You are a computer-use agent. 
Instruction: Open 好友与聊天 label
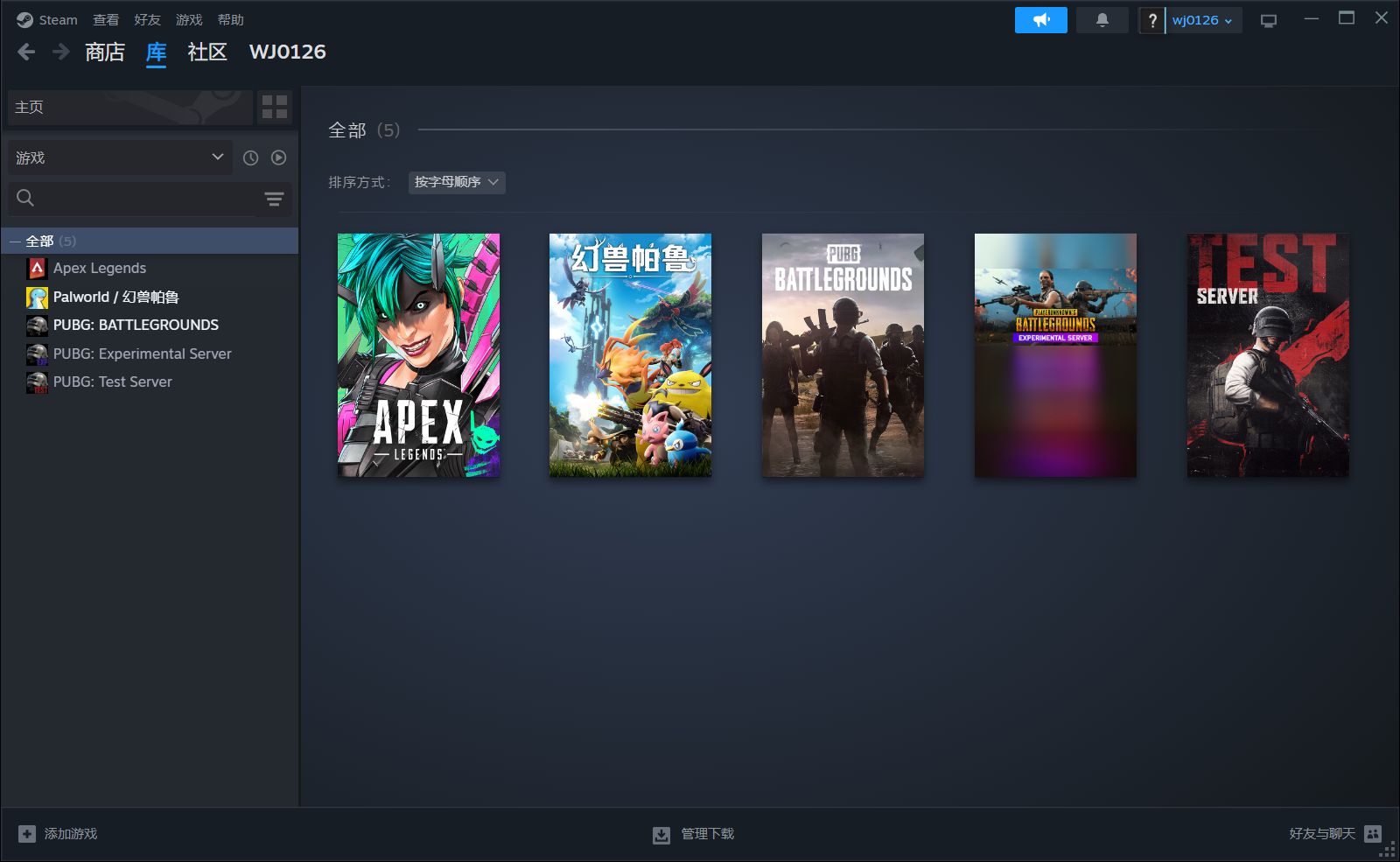[1322, 834]
